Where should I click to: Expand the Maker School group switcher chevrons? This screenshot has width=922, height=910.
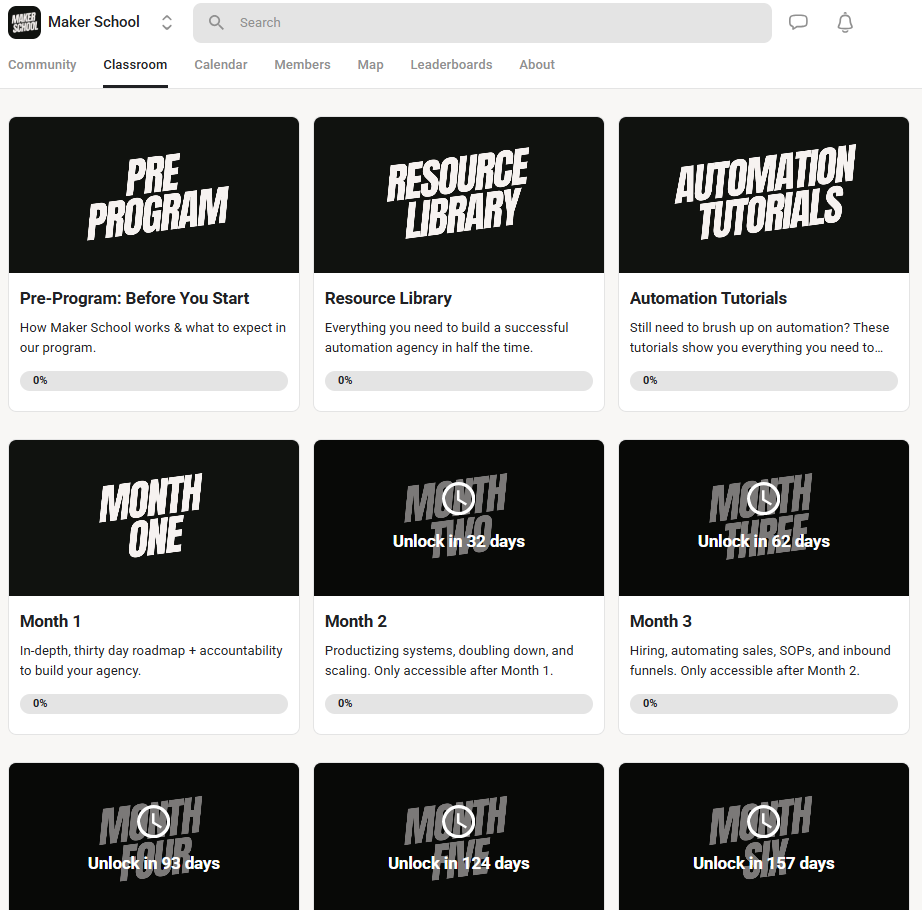(167, 22)
